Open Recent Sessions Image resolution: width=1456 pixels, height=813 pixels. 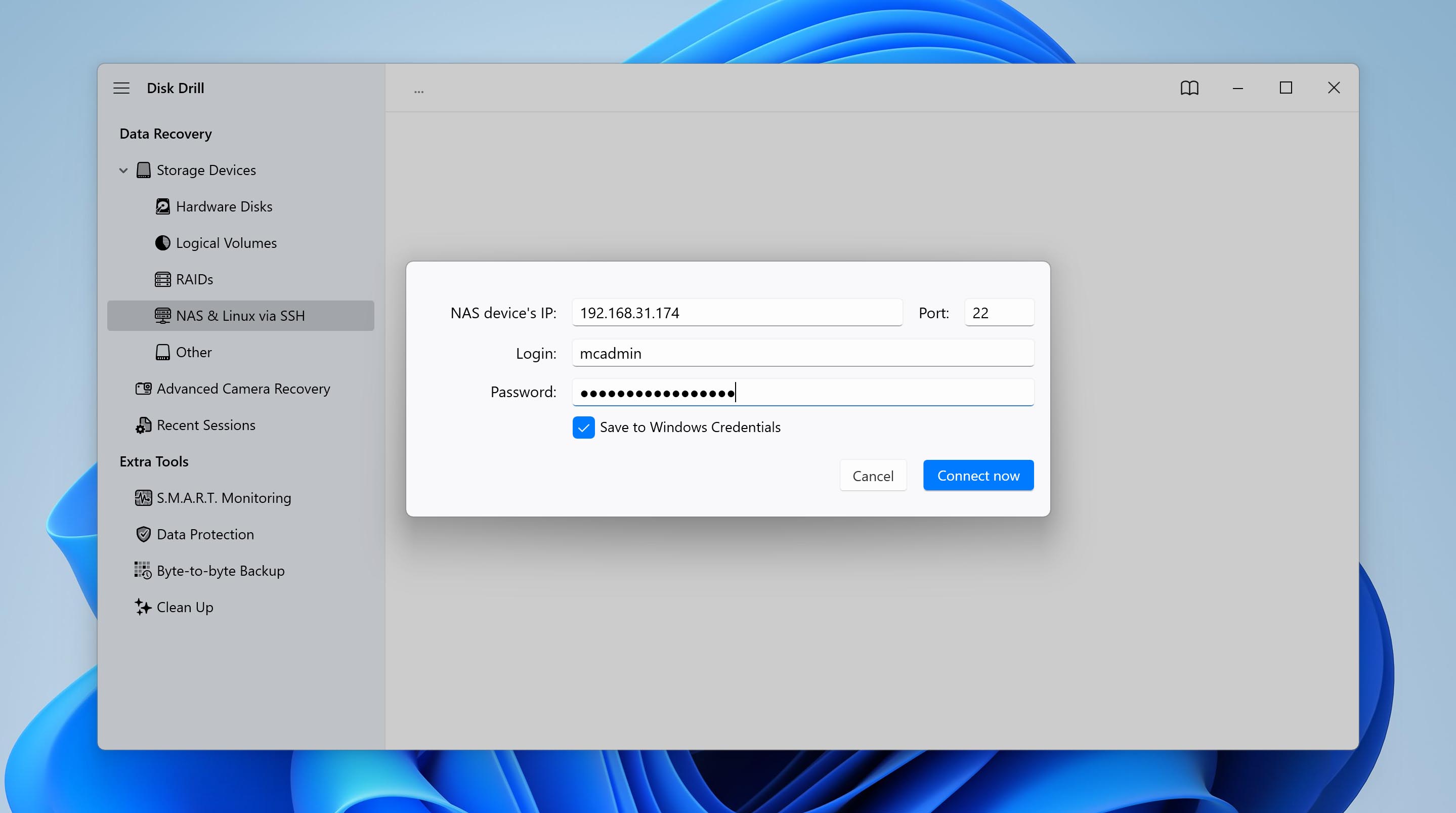[x=241, y=425]
